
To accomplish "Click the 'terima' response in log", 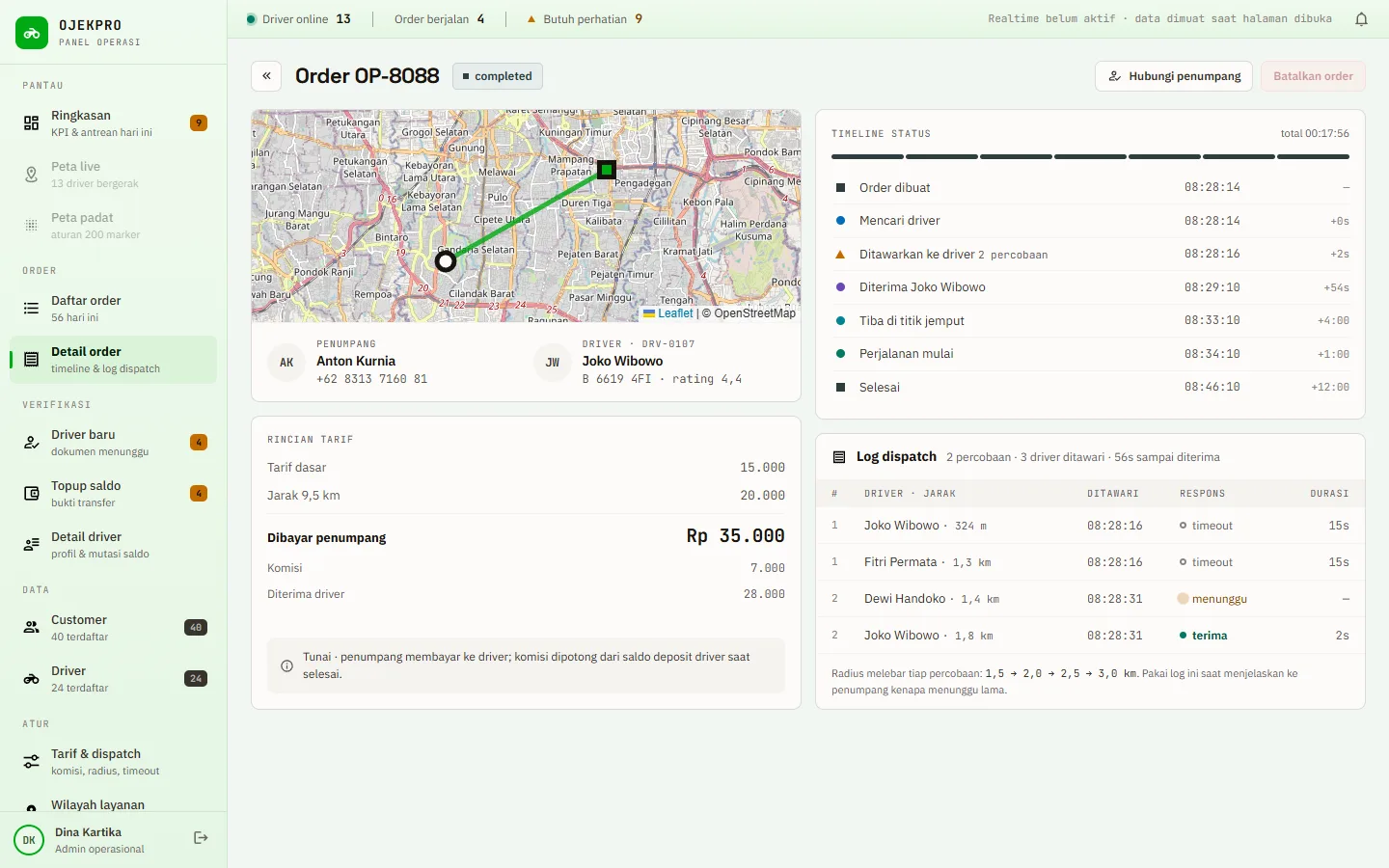I will tap(1204, 636).
